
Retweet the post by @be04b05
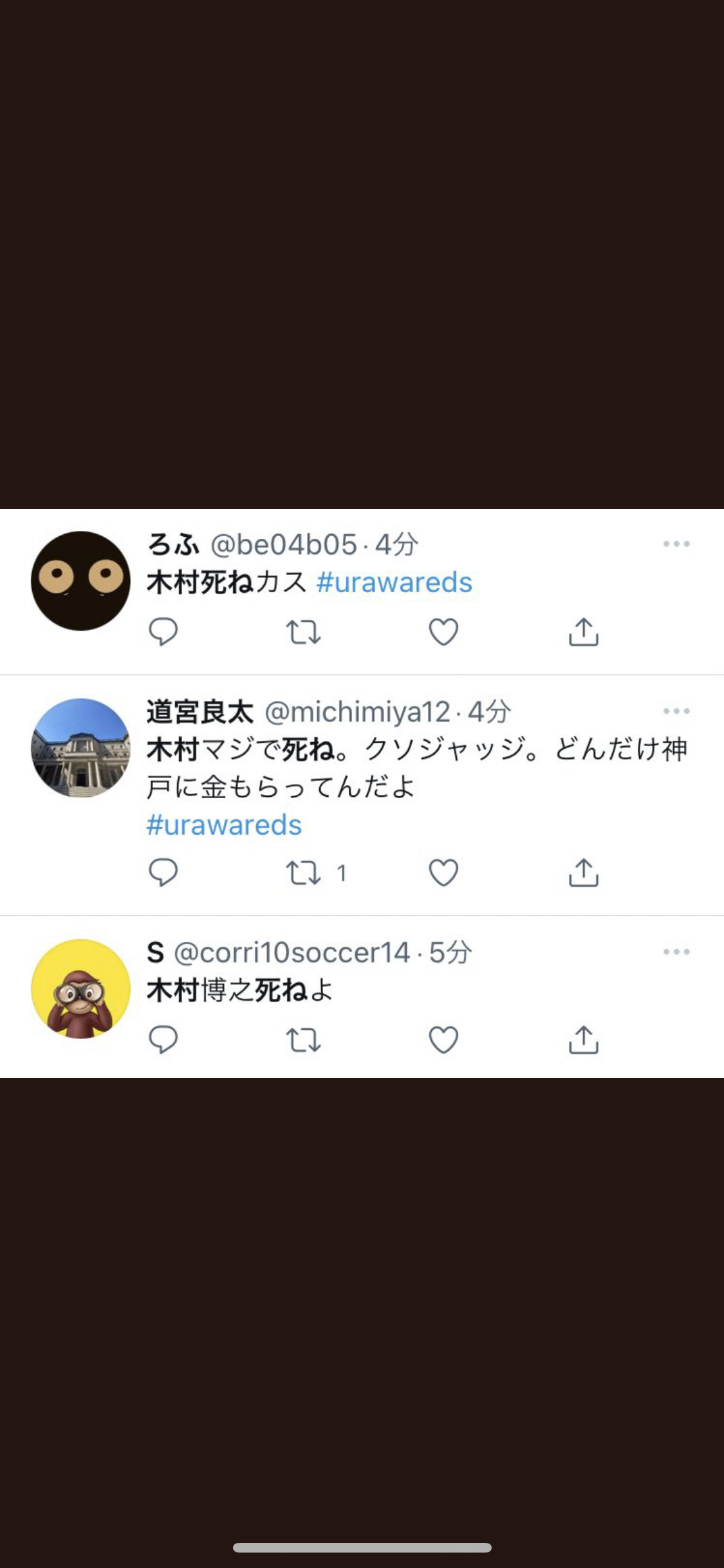303,631
